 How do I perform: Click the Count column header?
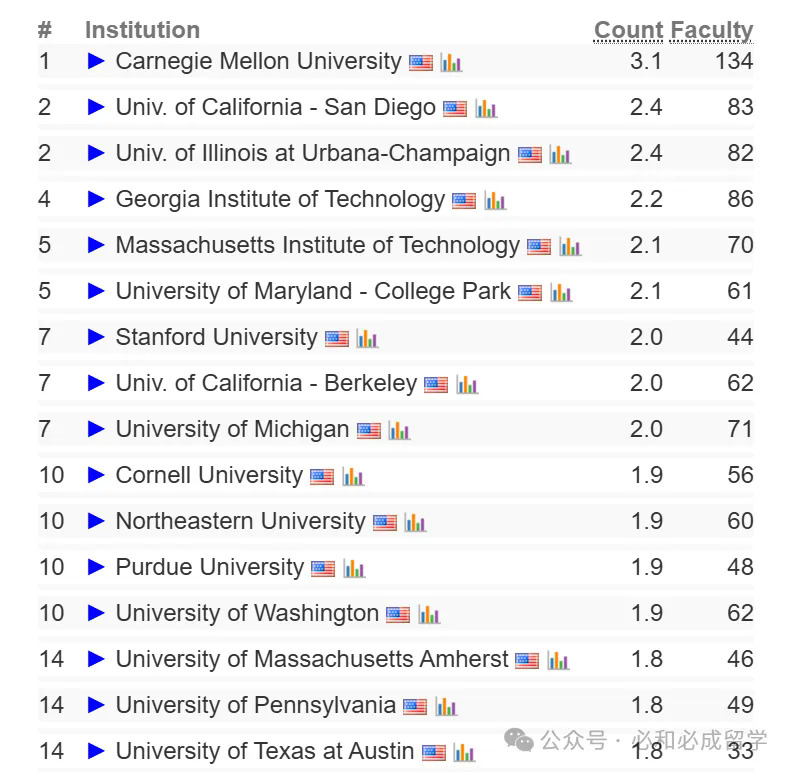pos(628,31)
